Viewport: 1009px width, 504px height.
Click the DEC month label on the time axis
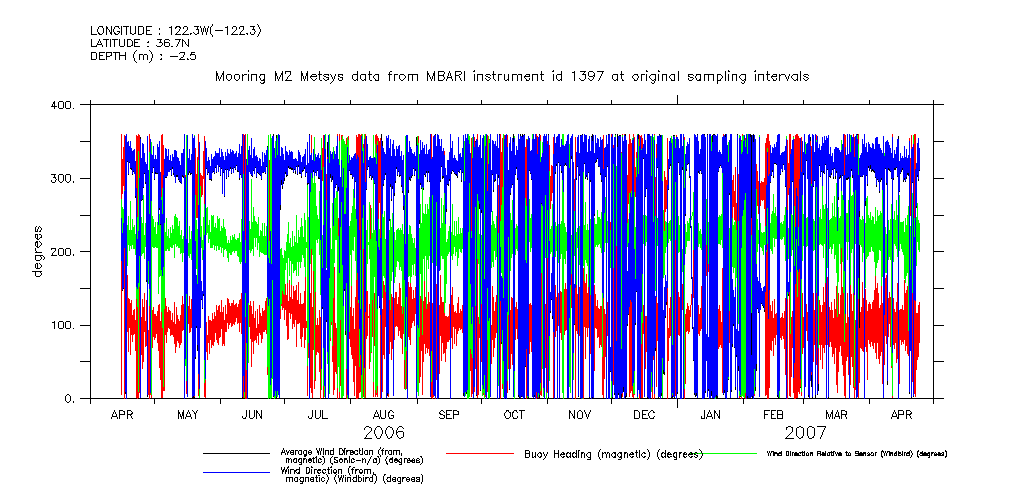click(644, 414)
